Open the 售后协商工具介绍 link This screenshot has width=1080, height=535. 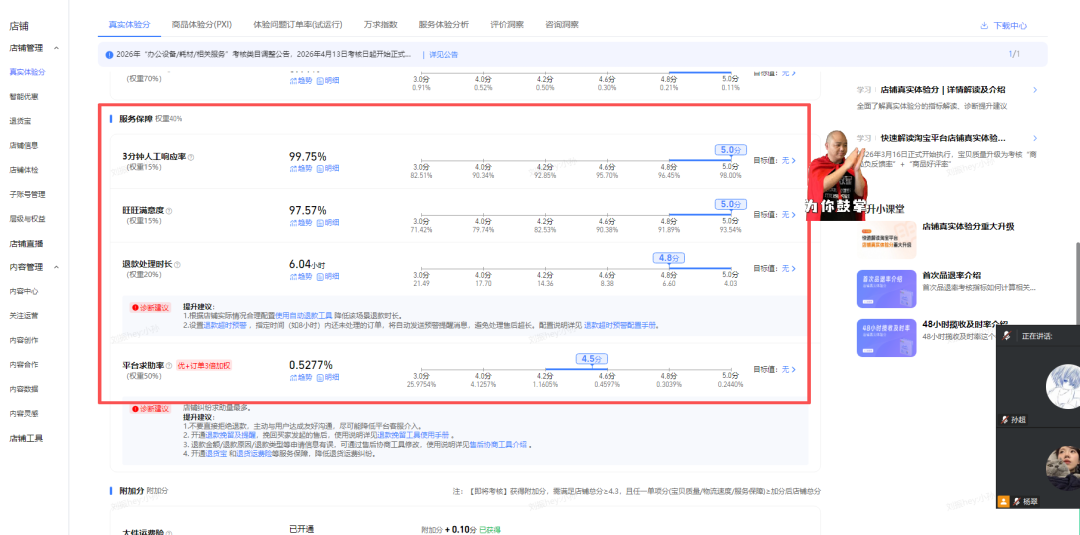pyautogui.click(x=499, y=445)
